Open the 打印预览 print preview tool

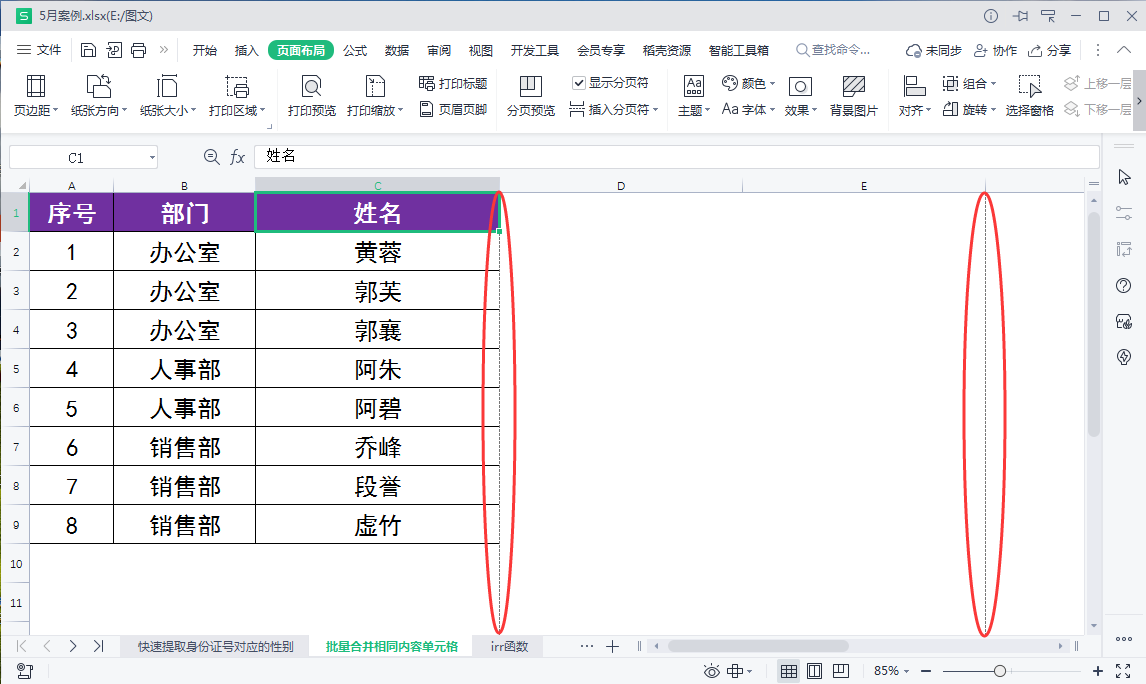[311, 96]
